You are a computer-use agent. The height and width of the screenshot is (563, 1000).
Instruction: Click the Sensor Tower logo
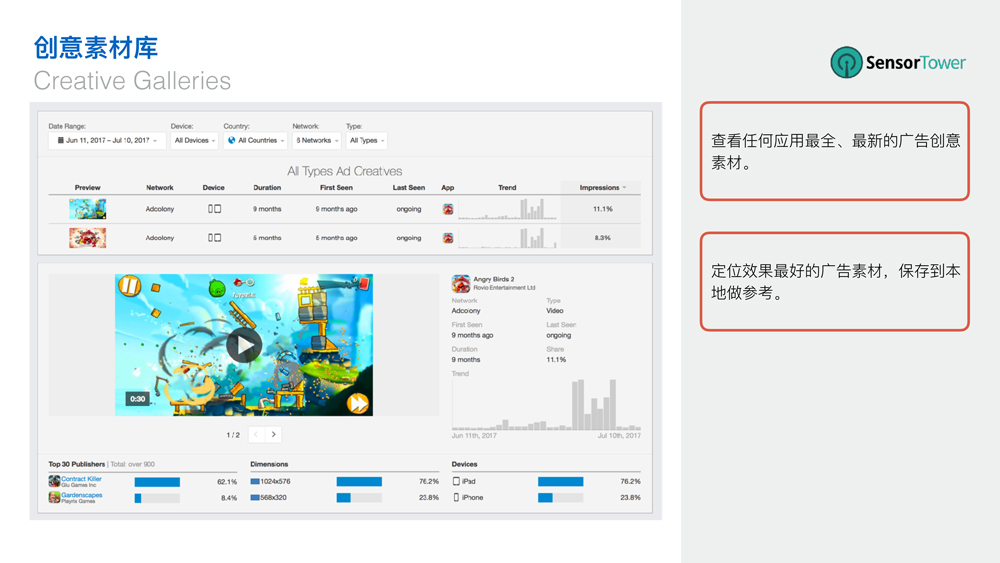point(898,62)
